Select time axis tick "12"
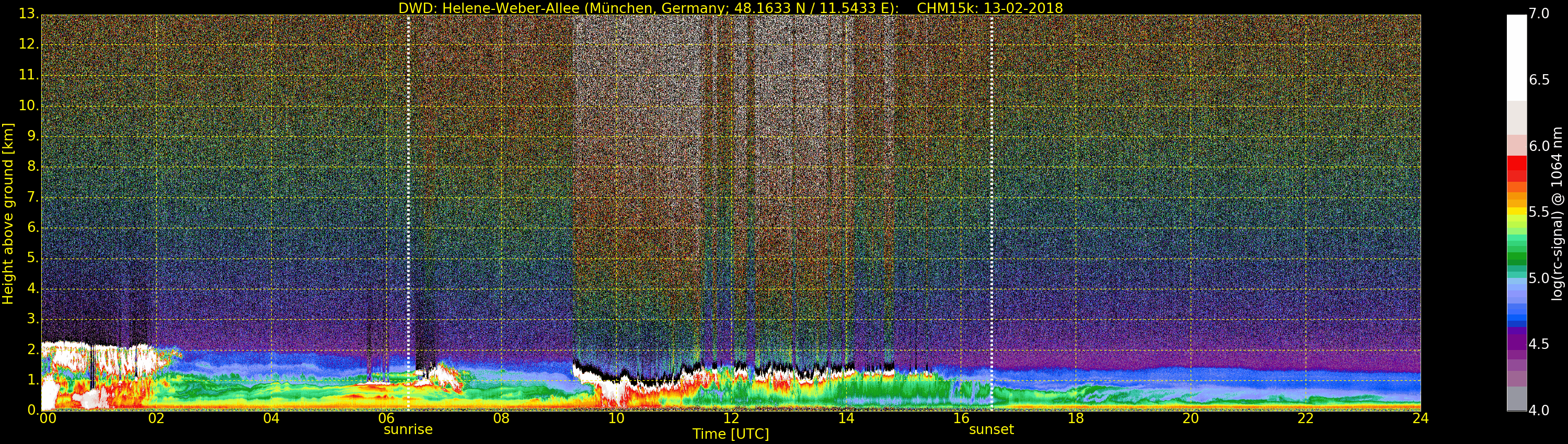 [731, 418]
